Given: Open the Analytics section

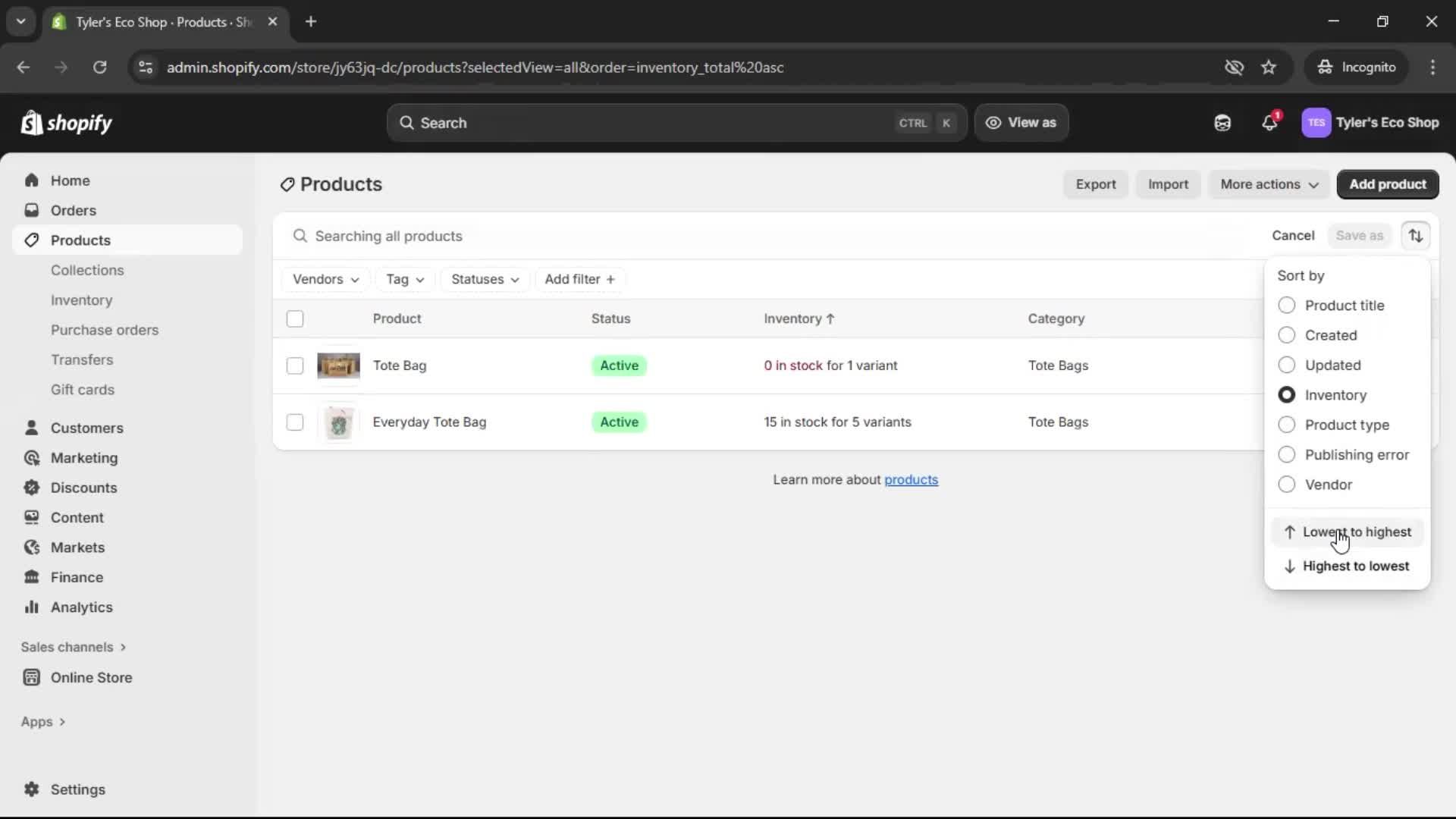Looking at the screenshot, I should [x=80, y=607].
